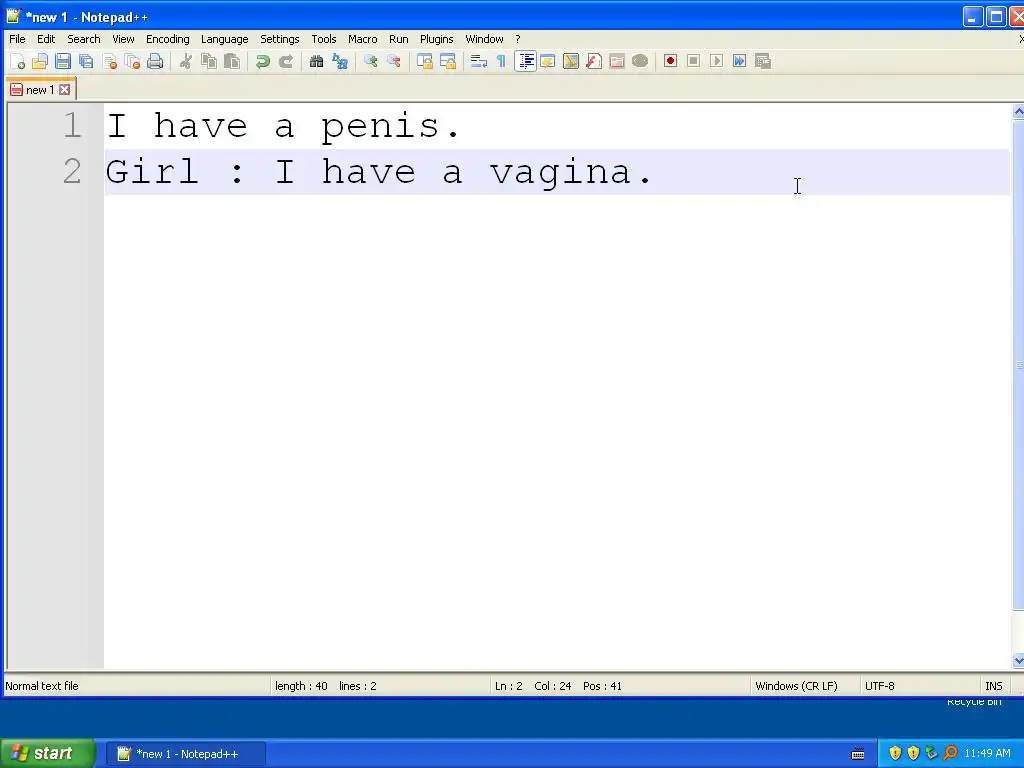
Task: Click the Save Recorded Macro icon
Action: (763, 61)
